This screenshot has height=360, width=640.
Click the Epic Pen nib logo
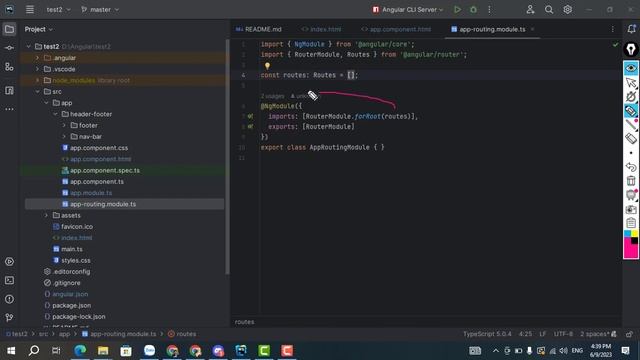point(631,49)
